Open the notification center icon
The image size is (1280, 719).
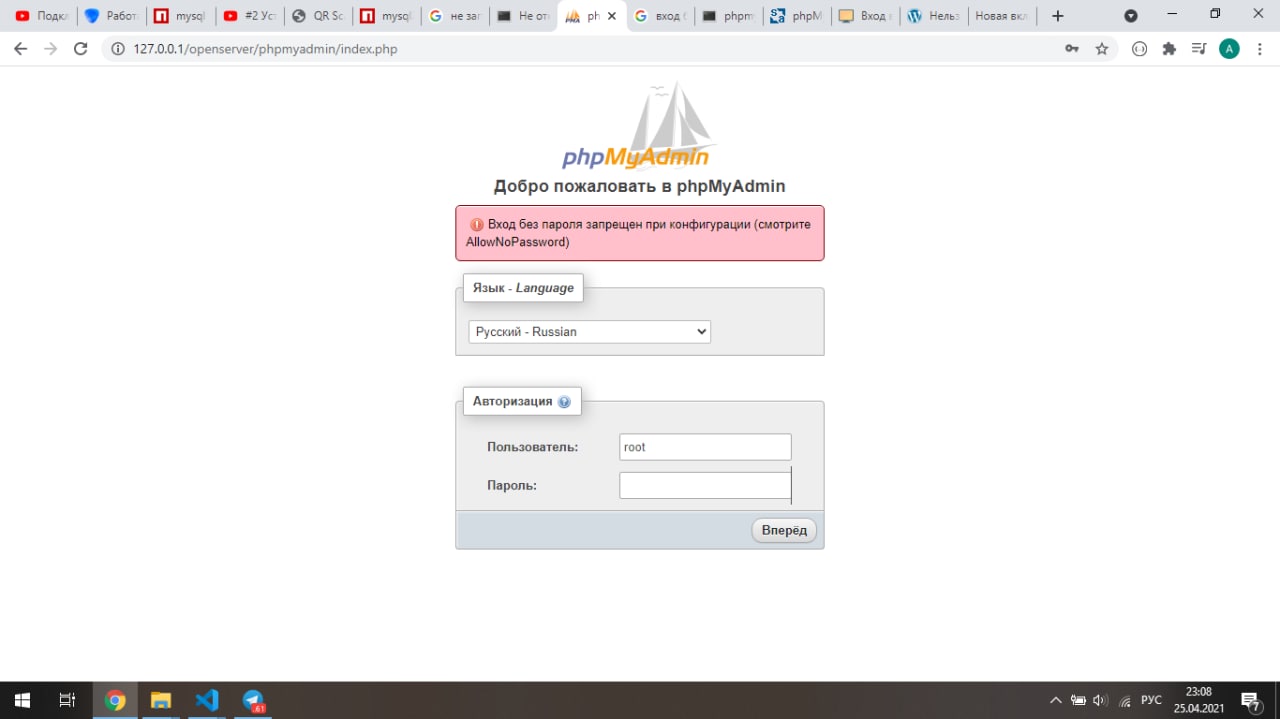[1251, 700]
